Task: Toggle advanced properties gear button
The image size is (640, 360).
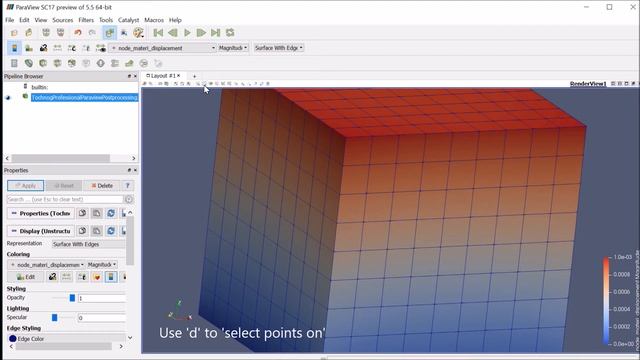Action: tap(129, 200)
